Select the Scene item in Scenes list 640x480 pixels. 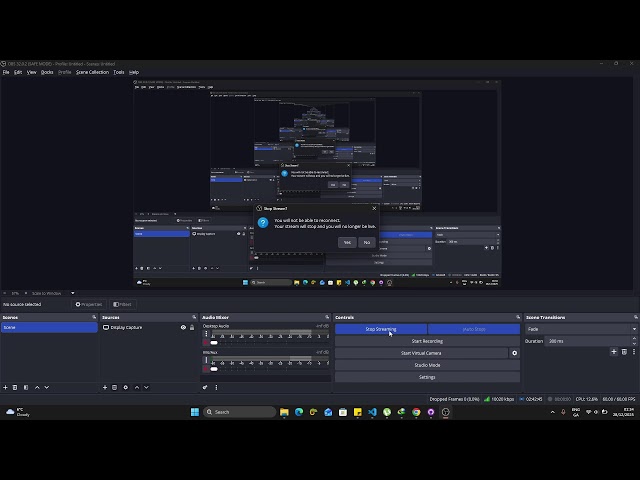[49, 327]
